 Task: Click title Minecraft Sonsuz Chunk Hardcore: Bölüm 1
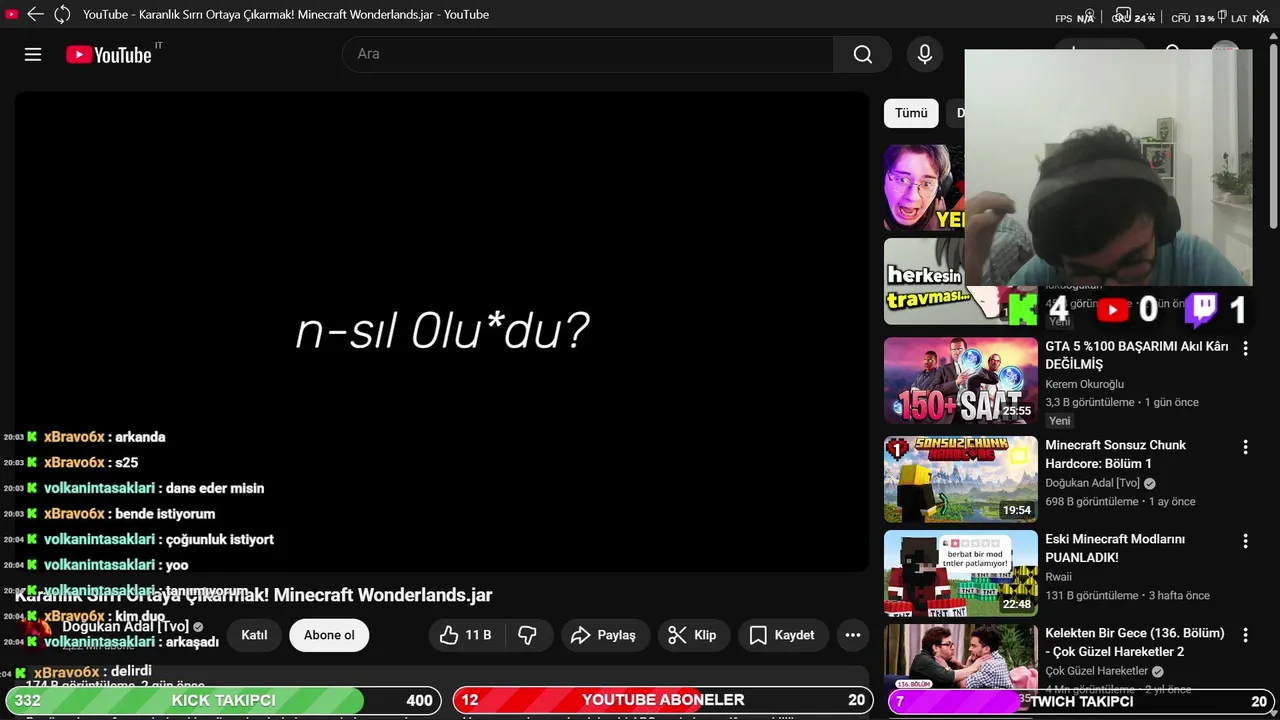[x=1115, y=454]
